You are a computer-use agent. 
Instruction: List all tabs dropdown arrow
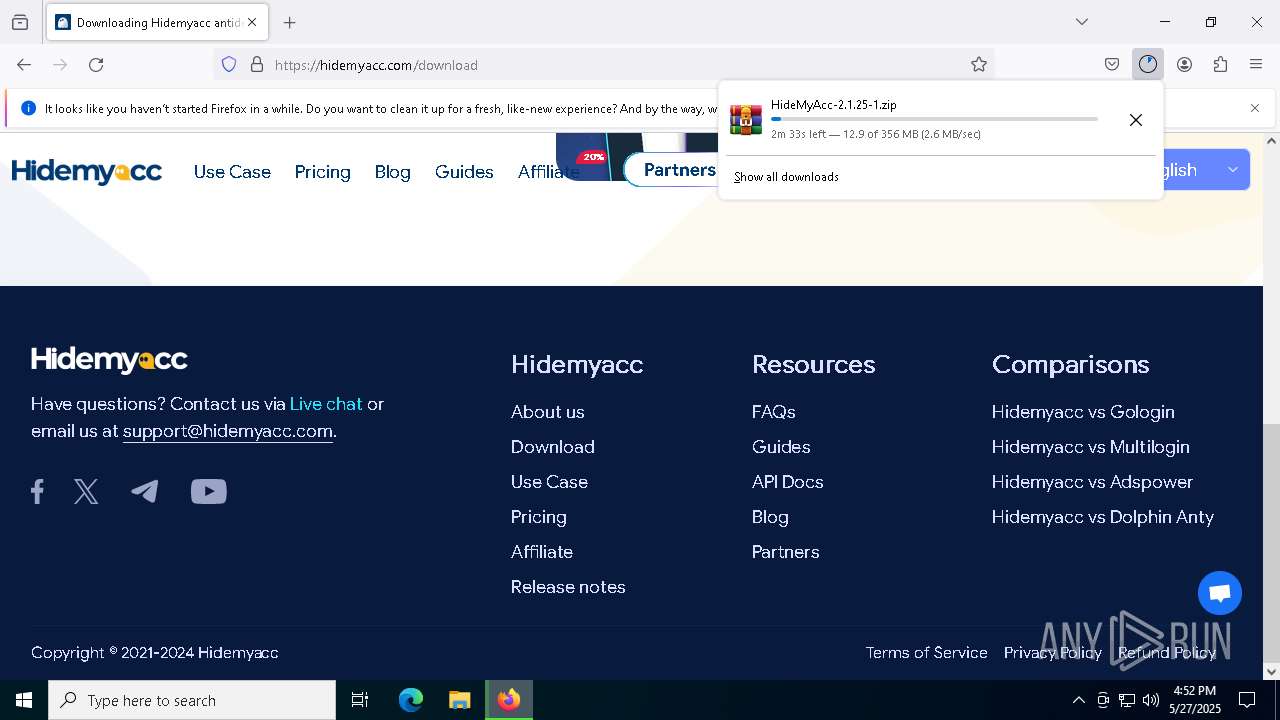1081,22
